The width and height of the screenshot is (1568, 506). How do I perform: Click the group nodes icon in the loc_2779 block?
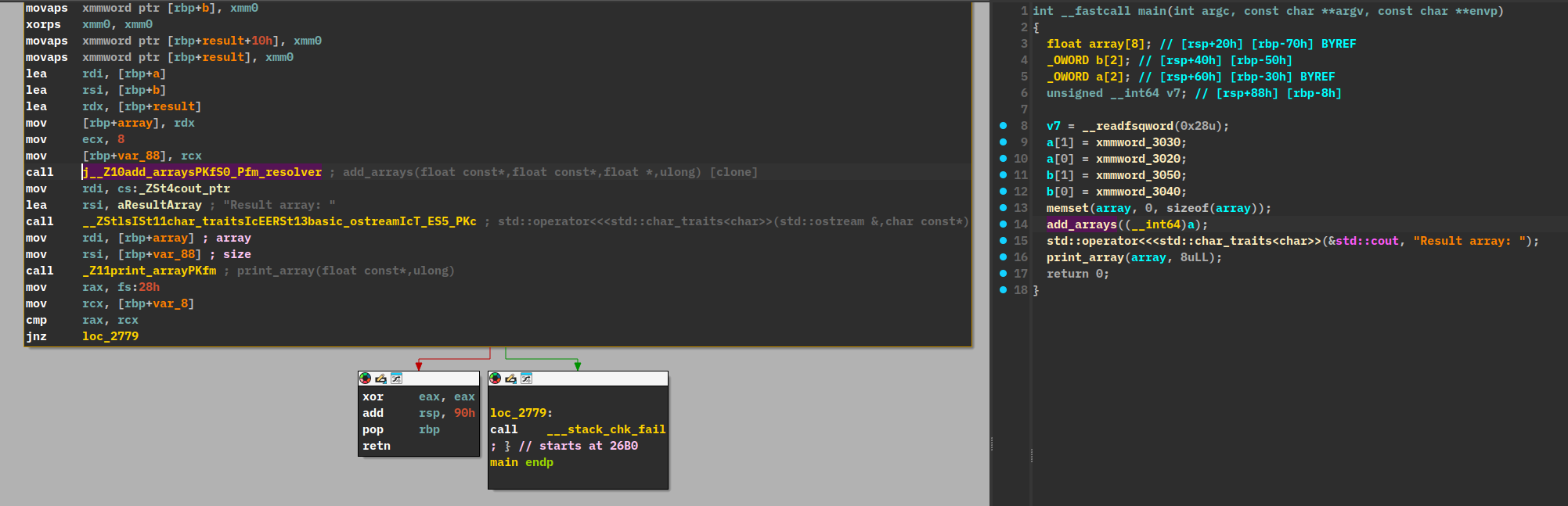526,379
